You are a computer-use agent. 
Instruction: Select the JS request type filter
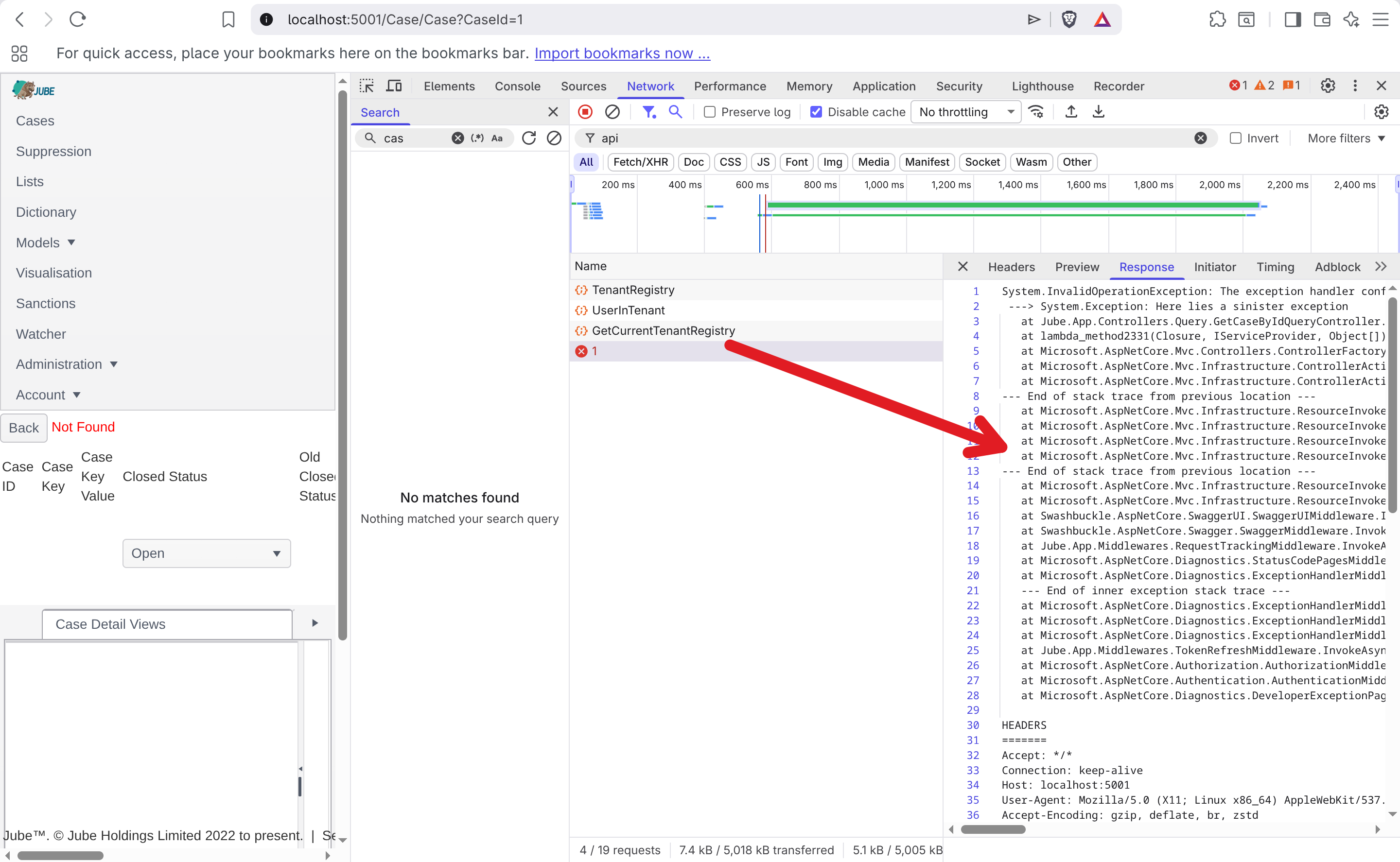coord(763,162)
